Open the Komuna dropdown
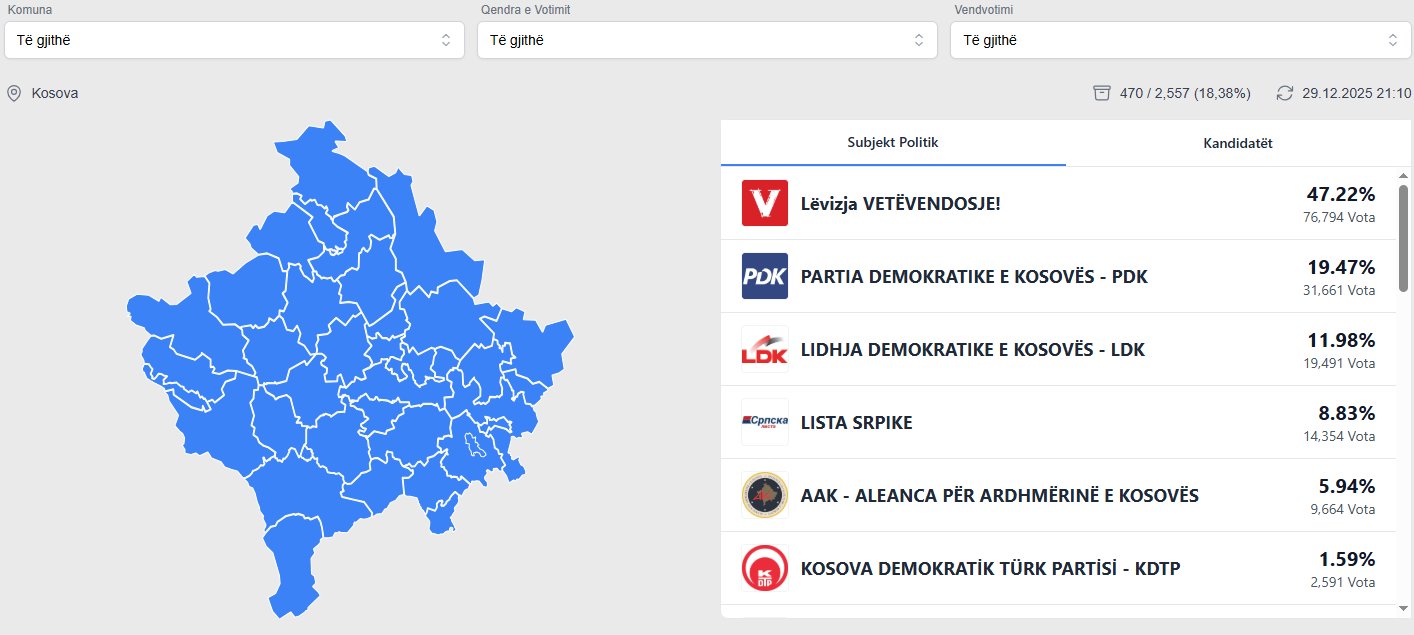This screenshot has height=635, width=1414. [x=234, y=41]
